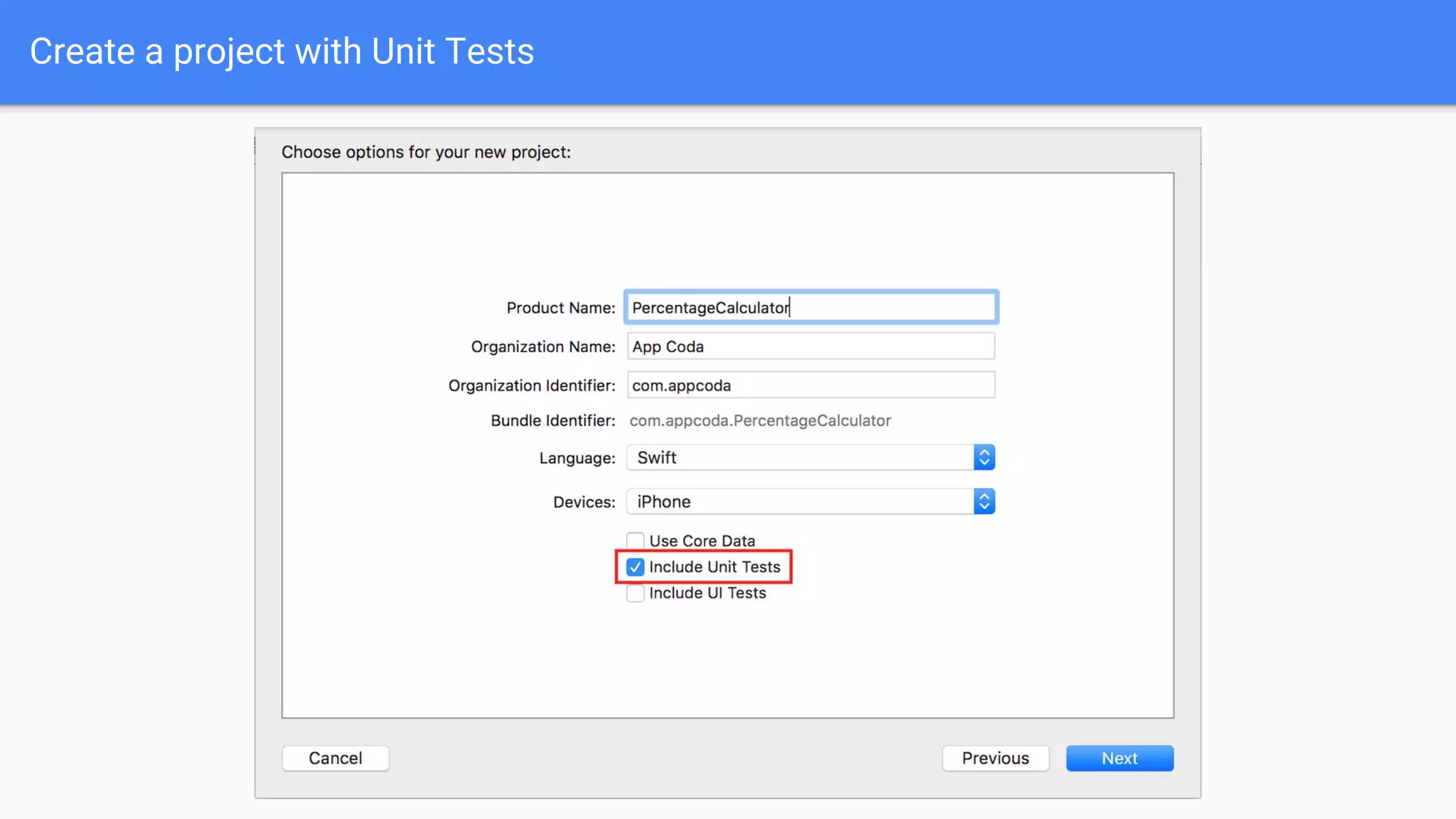Image resolution: width=1456 pixels, height=819 pixels.
Task: Click the slide title Create a project with Unit Tests
Action: (x=282, y=52)
